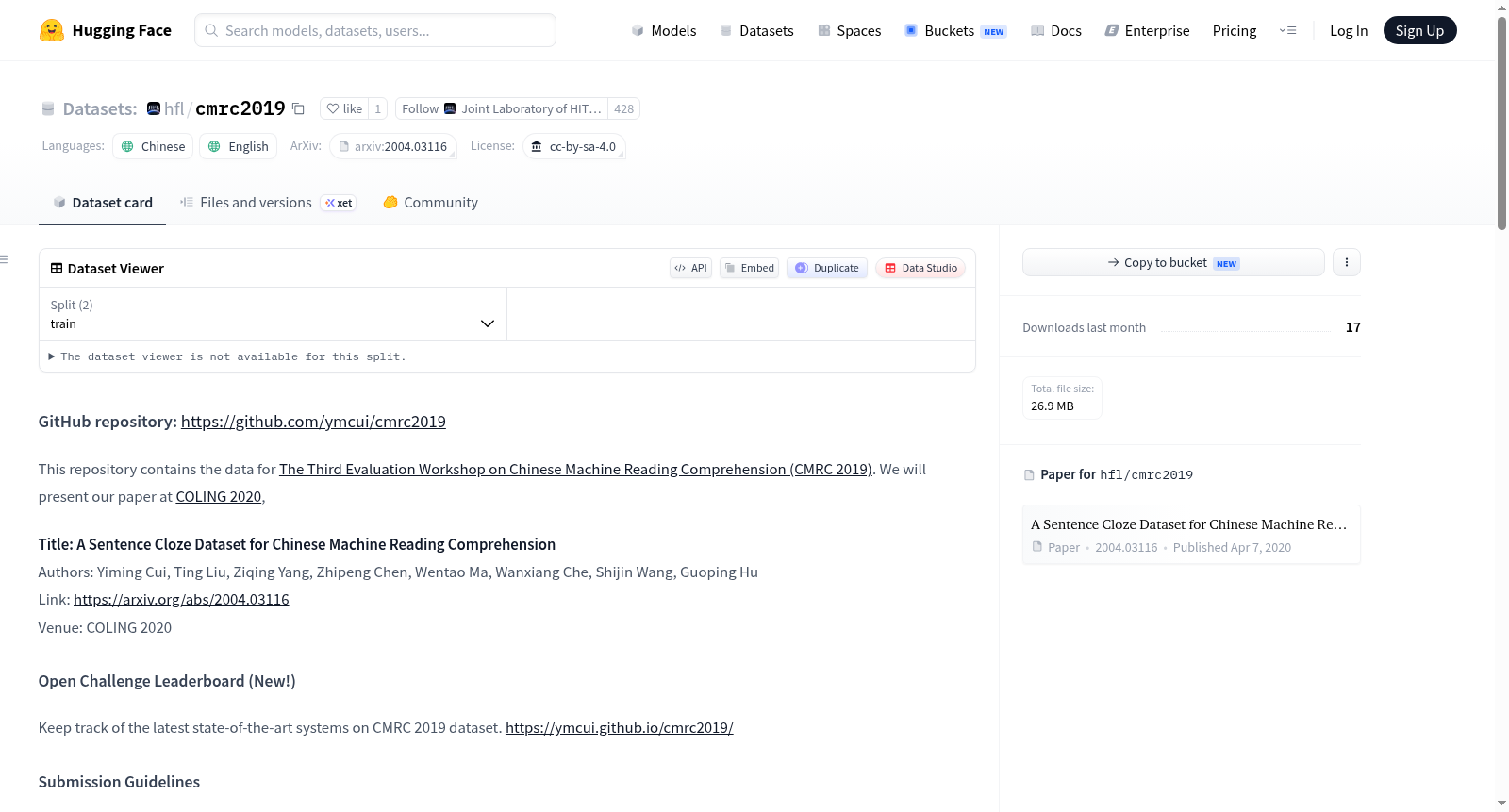This screenshot has width=1509, height=812.
Task: Click the Submission Guidelines heading
Action: click(119, 782)
